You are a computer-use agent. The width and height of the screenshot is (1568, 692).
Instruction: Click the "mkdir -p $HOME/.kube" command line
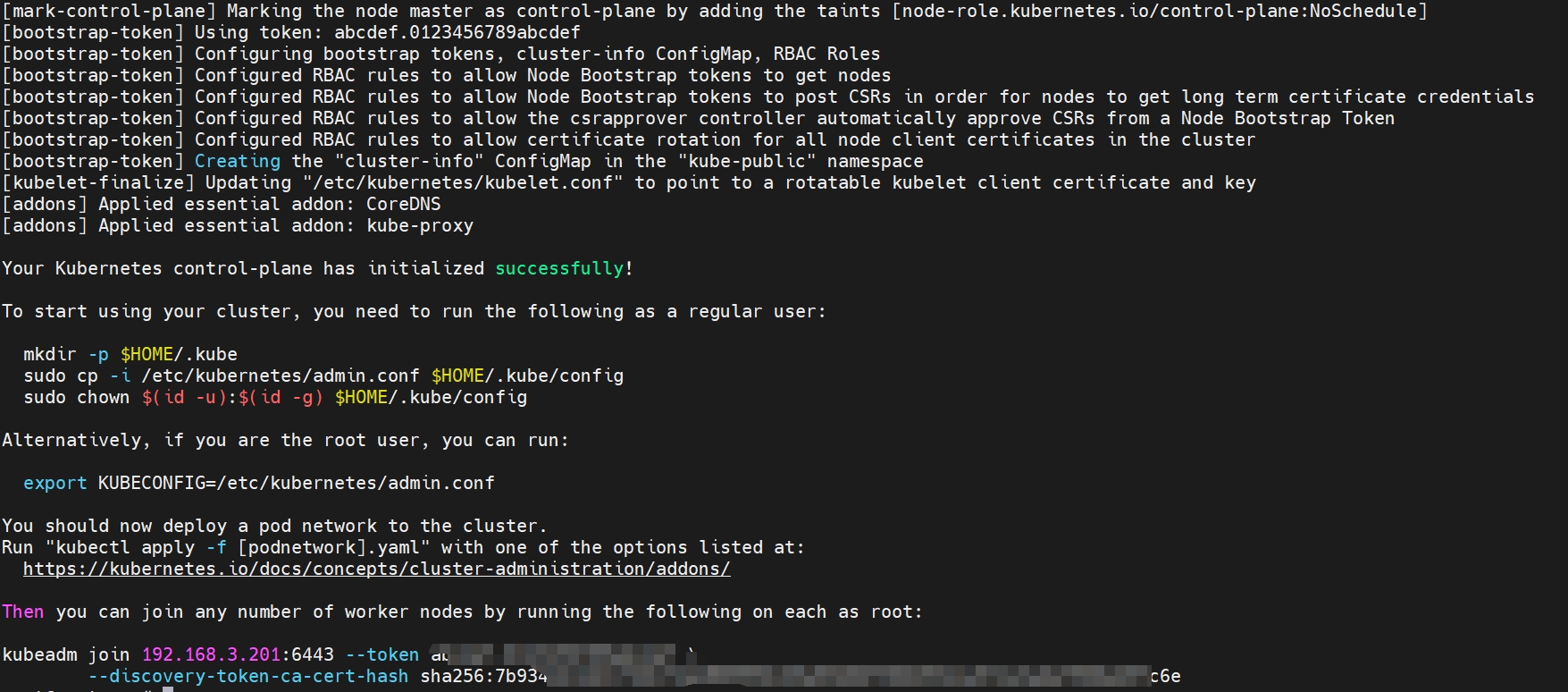coord(130,354)
